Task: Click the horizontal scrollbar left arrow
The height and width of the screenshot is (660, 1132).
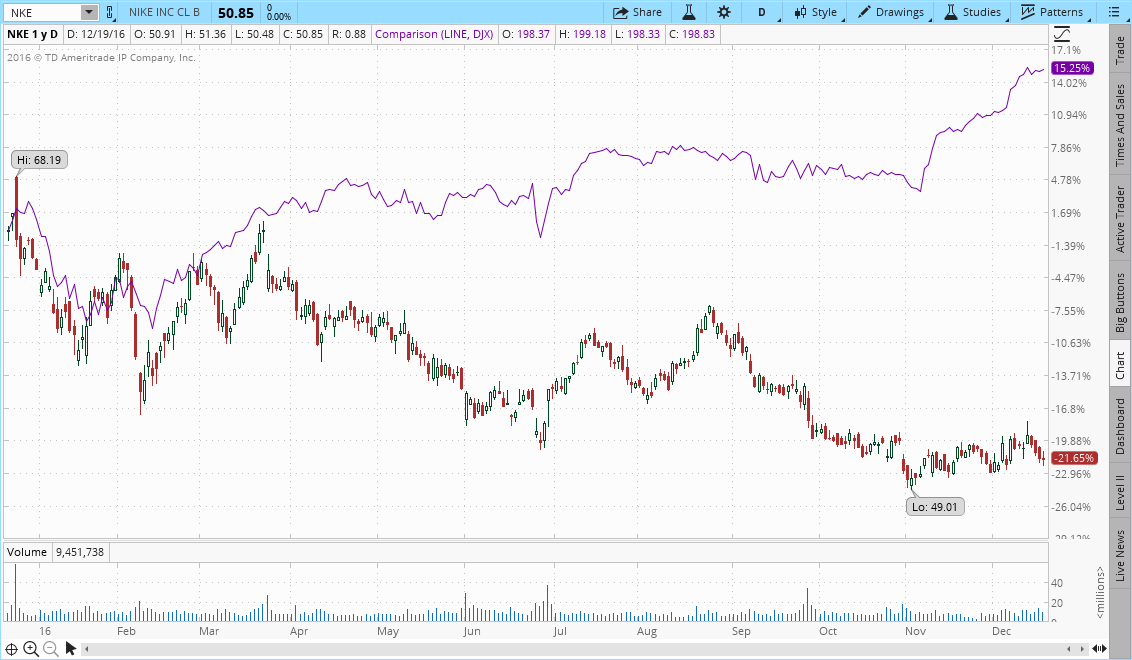Action: tap(87, 649)
